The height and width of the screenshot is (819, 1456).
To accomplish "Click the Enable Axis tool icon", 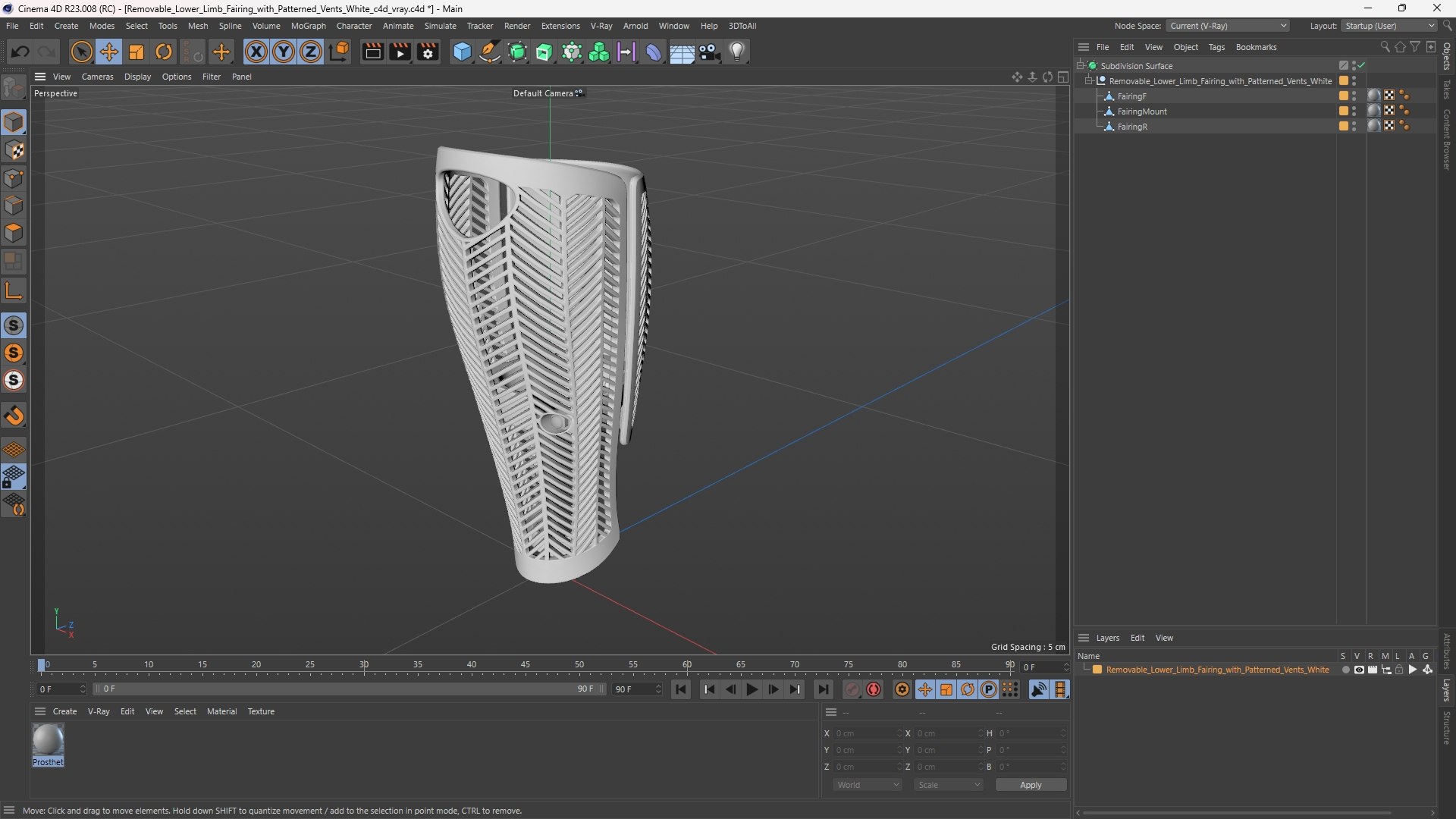I will [14, 290].
